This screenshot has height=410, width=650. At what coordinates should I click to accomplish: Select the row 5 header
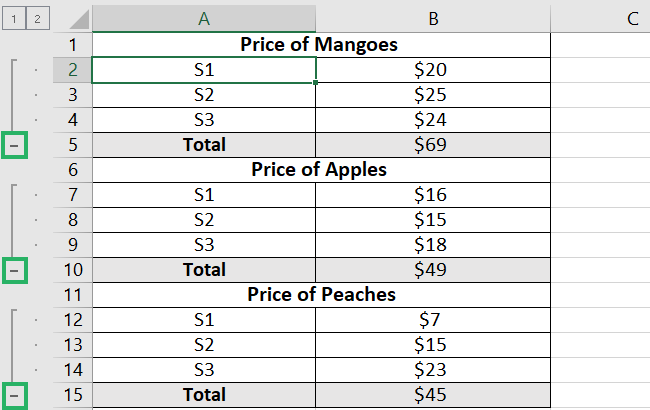pyautogui.click(x=73, y=145)
